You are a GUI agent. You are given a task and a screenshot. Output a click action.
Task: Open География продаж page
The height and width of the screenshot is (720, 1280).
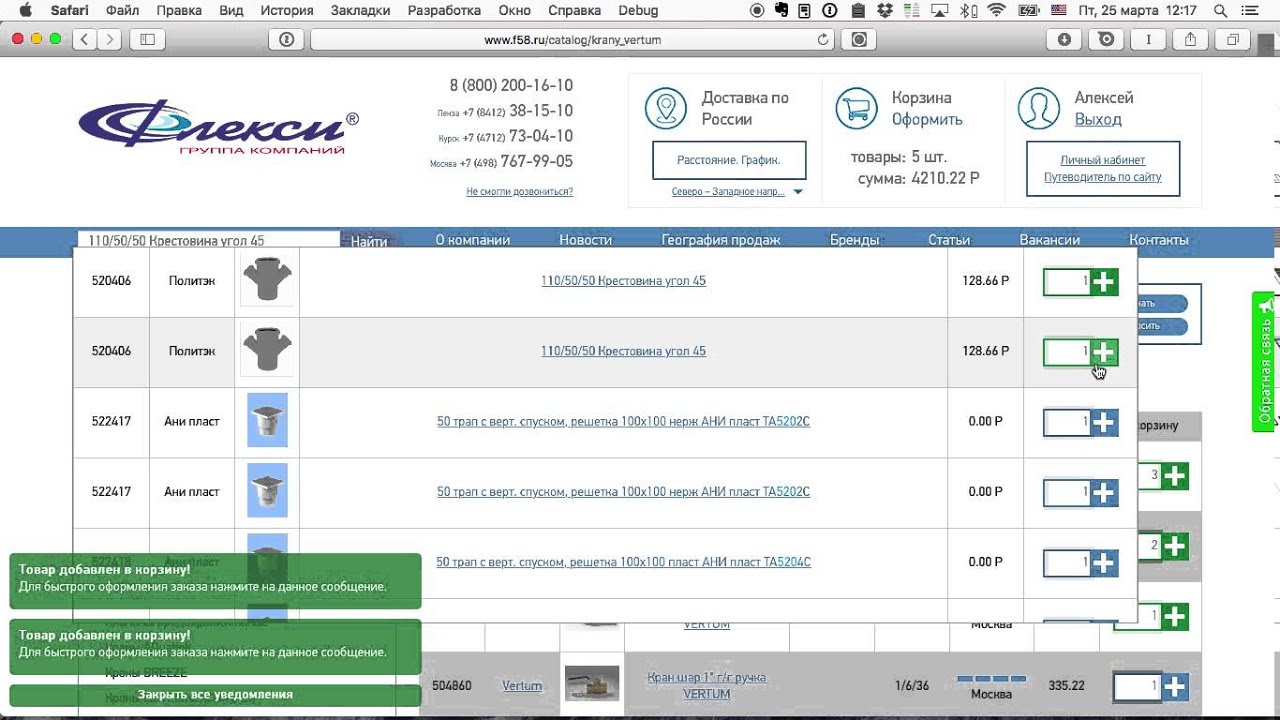coord(721,240)
